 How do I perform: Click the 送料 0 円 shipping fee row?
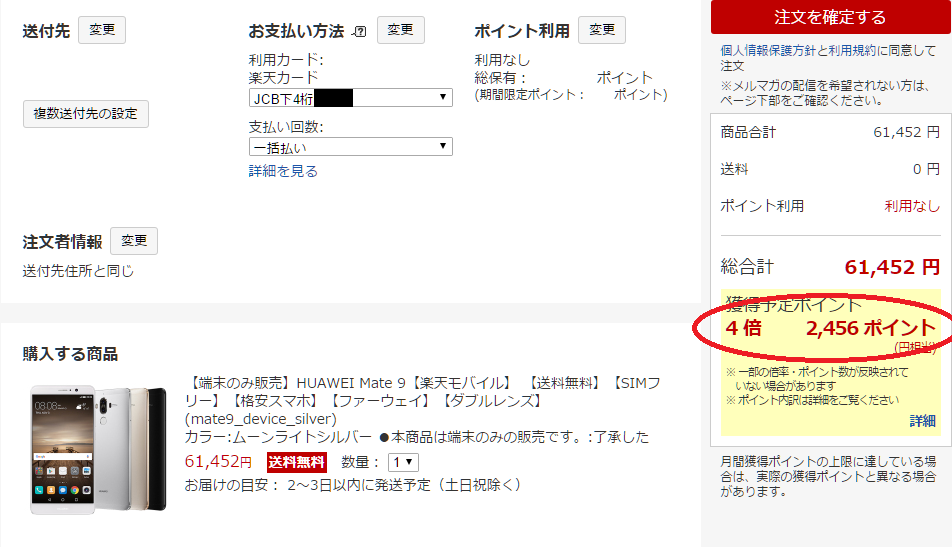coord(830,169)
